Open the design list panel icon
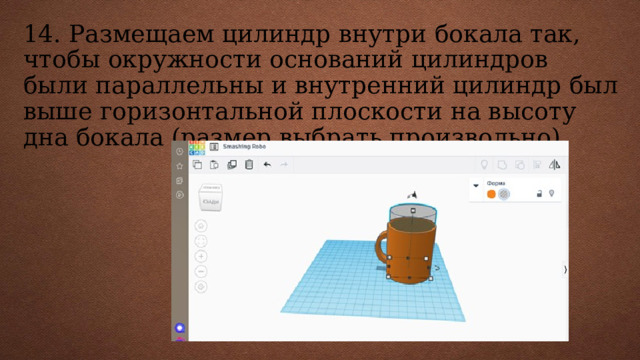 pyautogui.click(x=214, y=147)
